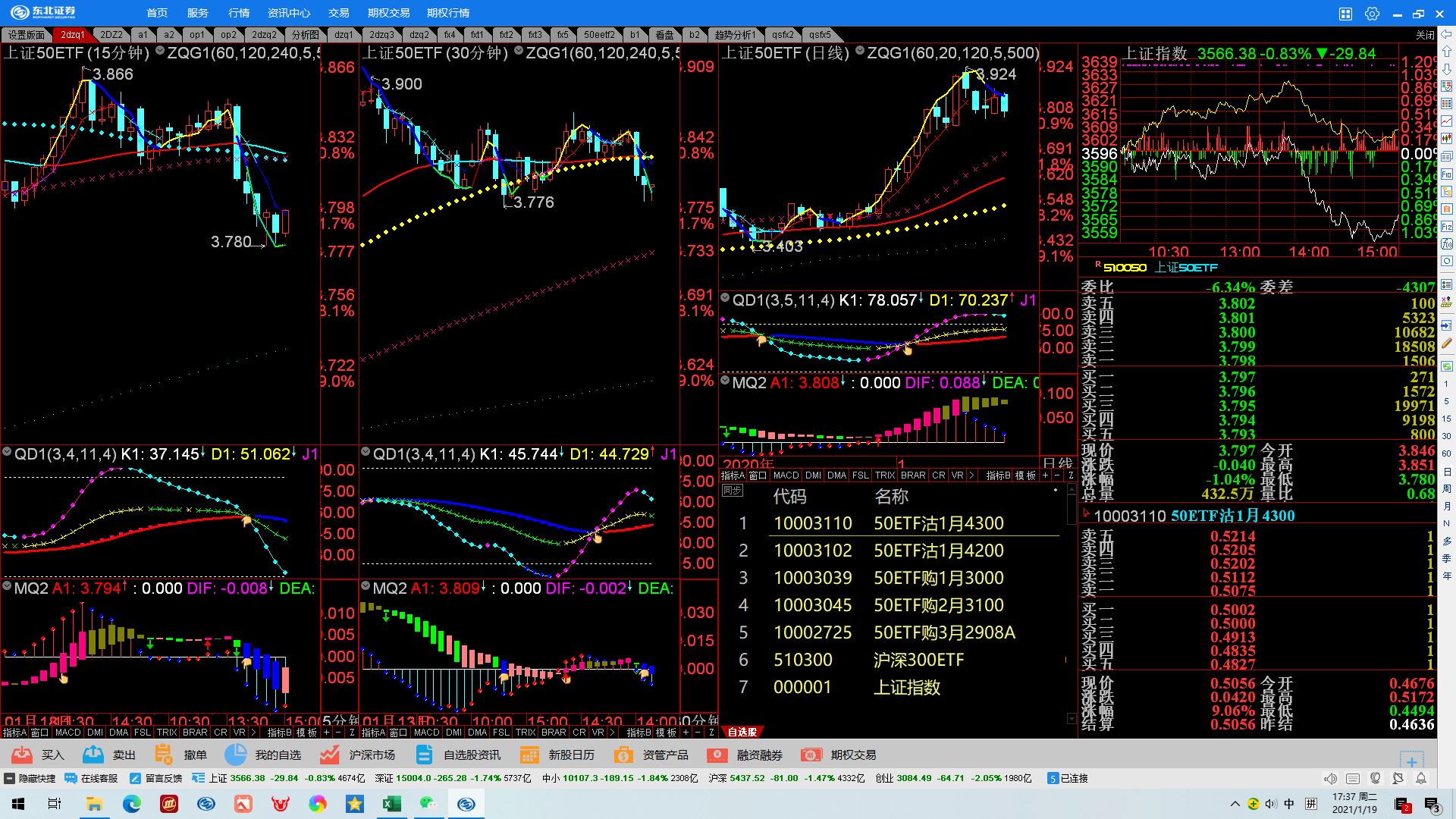Toggle 同步 sync box in watchlist
The image size is (1456, 819).
pos(733,491)
